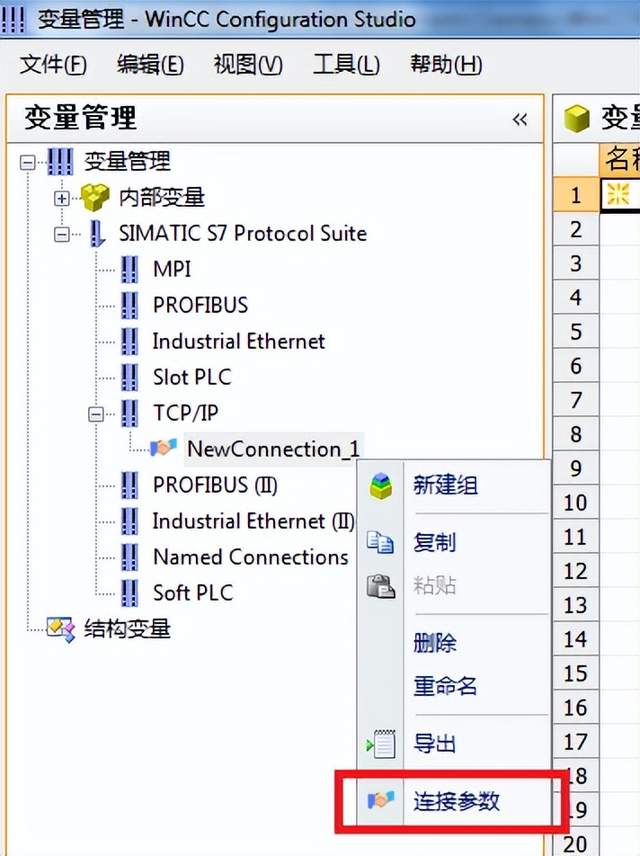The height and width of the screenshot is (856, 640).
Task: Select 删除 in the context menu
Action: 435,643
